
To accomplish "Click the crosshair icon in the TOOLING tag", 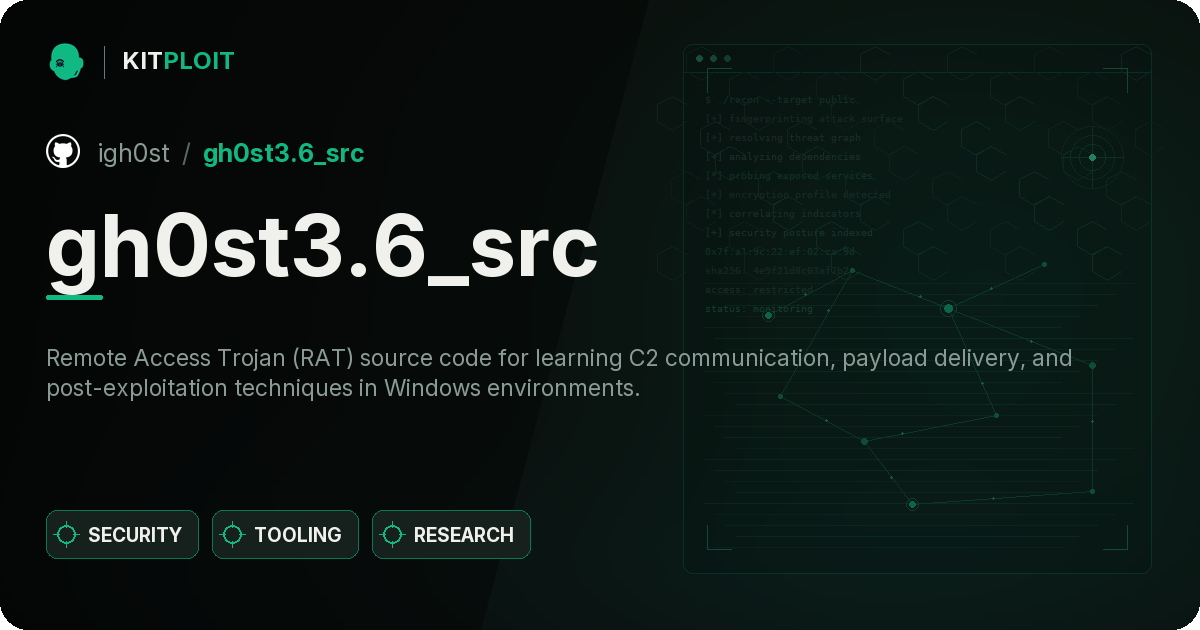I will tap(233, 535).
